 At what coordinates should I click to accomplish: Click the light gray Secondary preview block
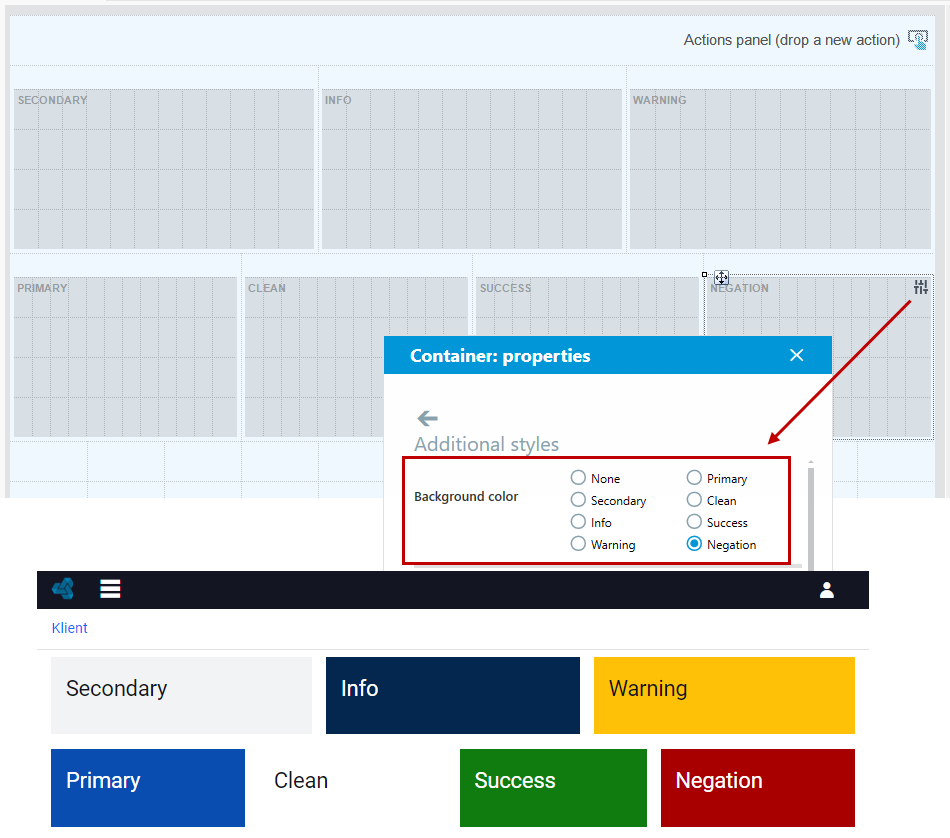pyautogui.click(x=181, y=695)
